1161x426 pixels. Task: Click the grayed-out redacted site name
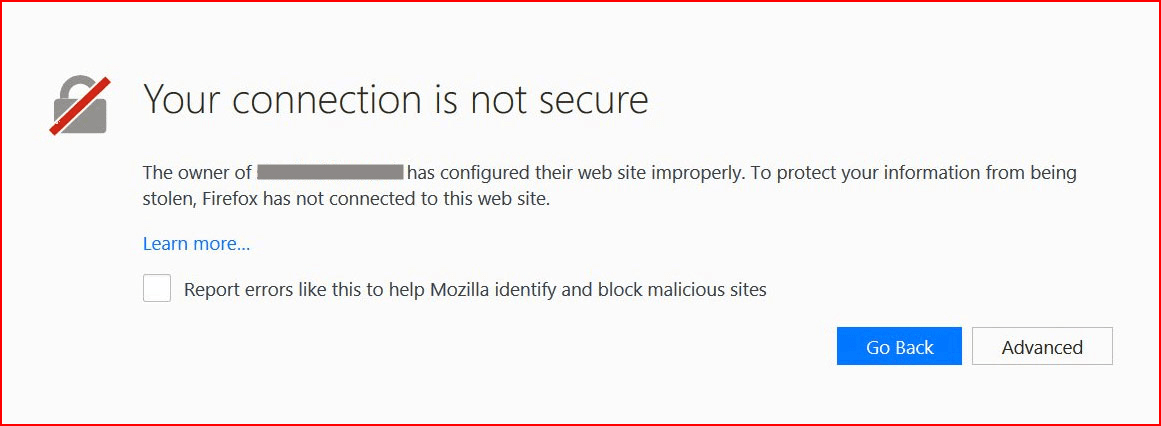pyautogui.click(x=330, y=173)
